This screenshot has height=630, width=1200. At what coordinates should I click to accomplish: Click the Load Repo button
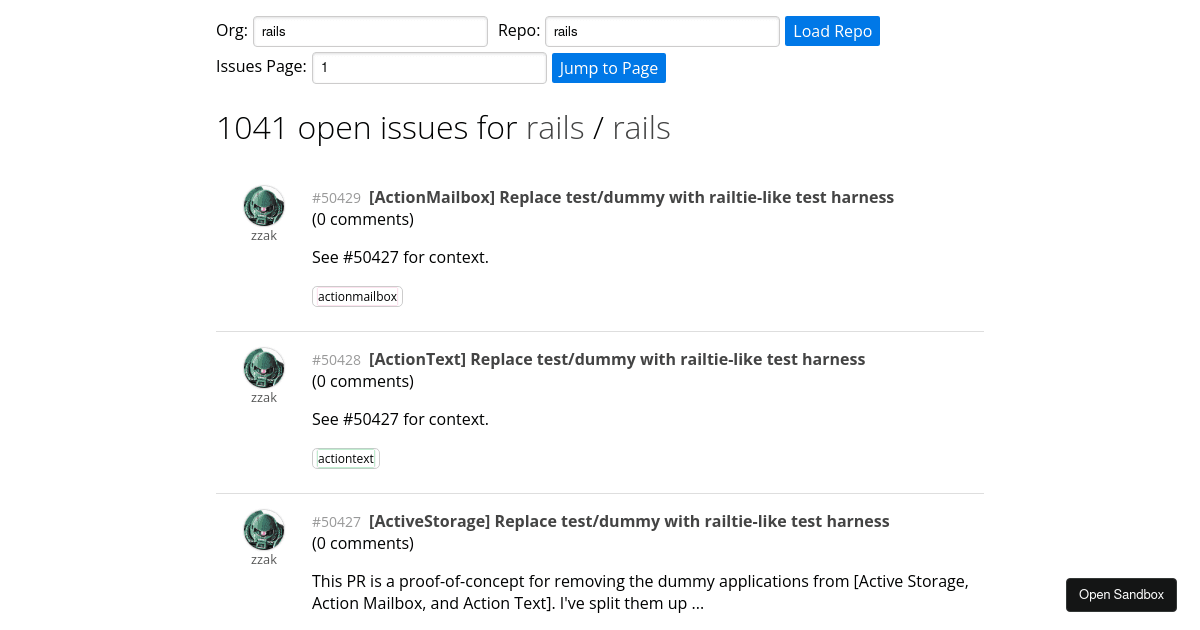[x=832, y=31]
